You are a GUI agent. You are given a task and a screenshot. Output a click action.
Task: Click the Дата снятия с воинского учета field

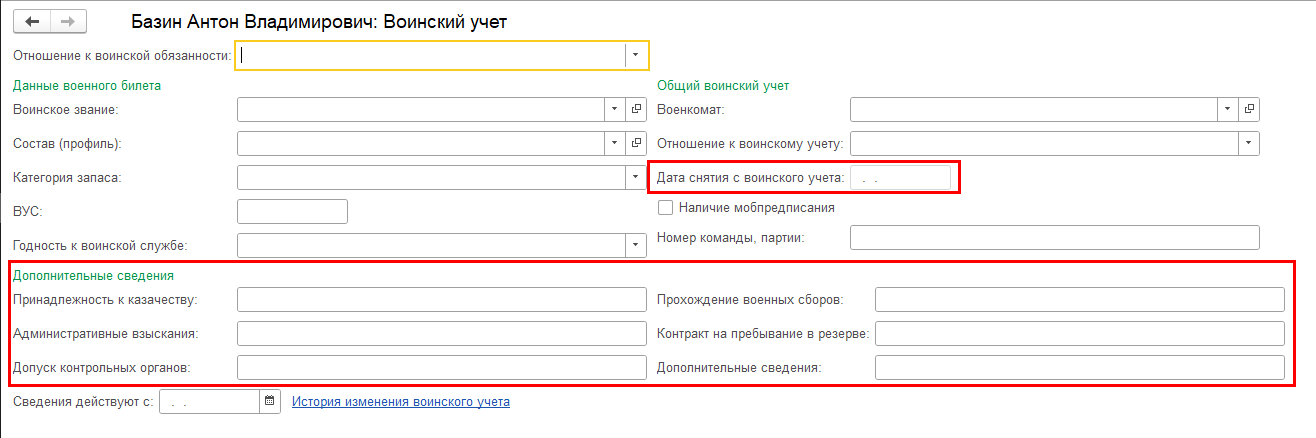[900, 178]
